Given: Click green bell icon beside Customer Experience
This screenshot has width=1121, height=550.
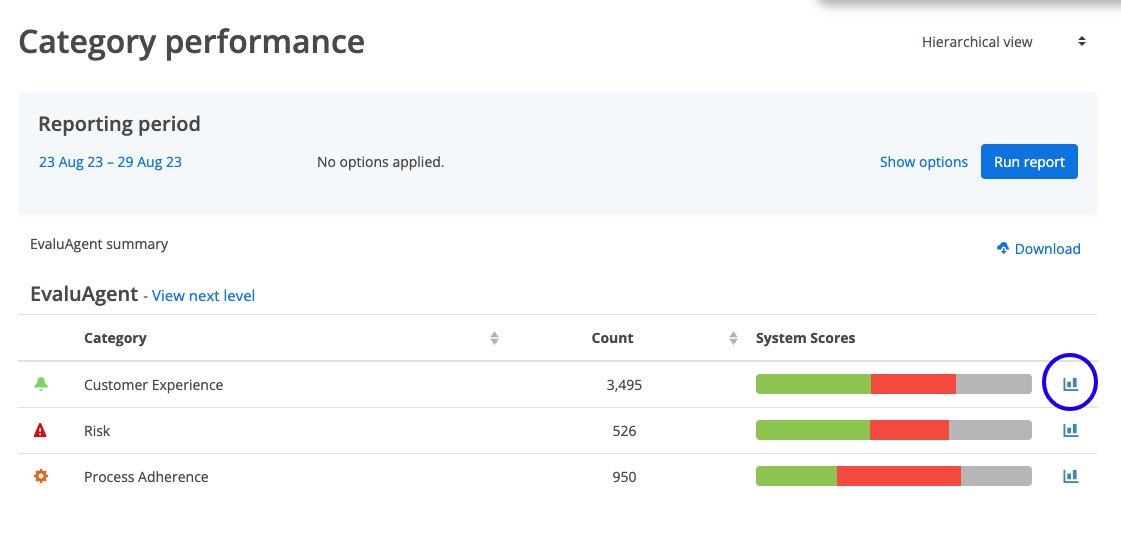Looking at the screenshot, I should [41, 384].
